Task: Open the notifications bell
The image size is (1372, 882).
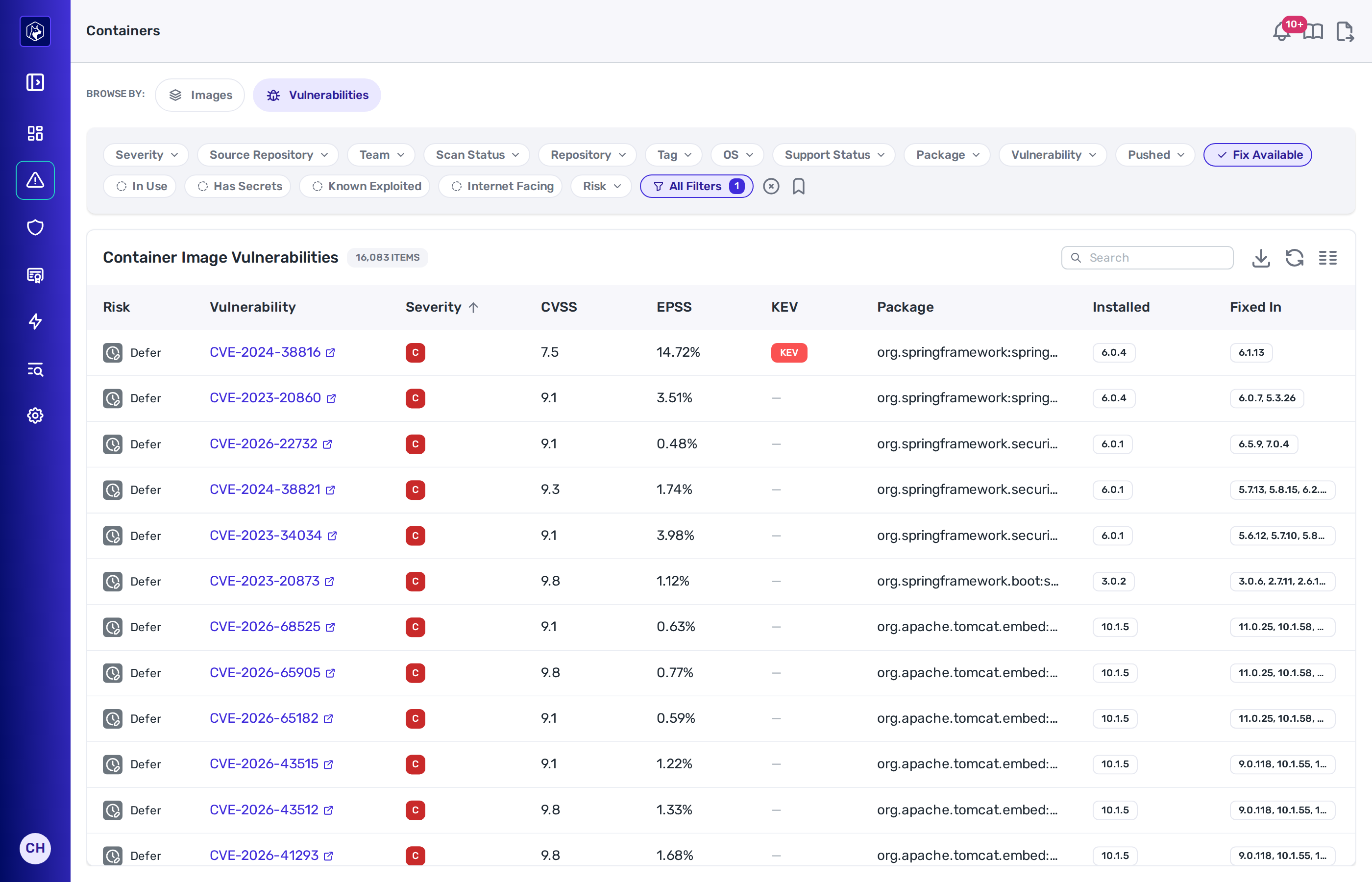Action: 1281,31
